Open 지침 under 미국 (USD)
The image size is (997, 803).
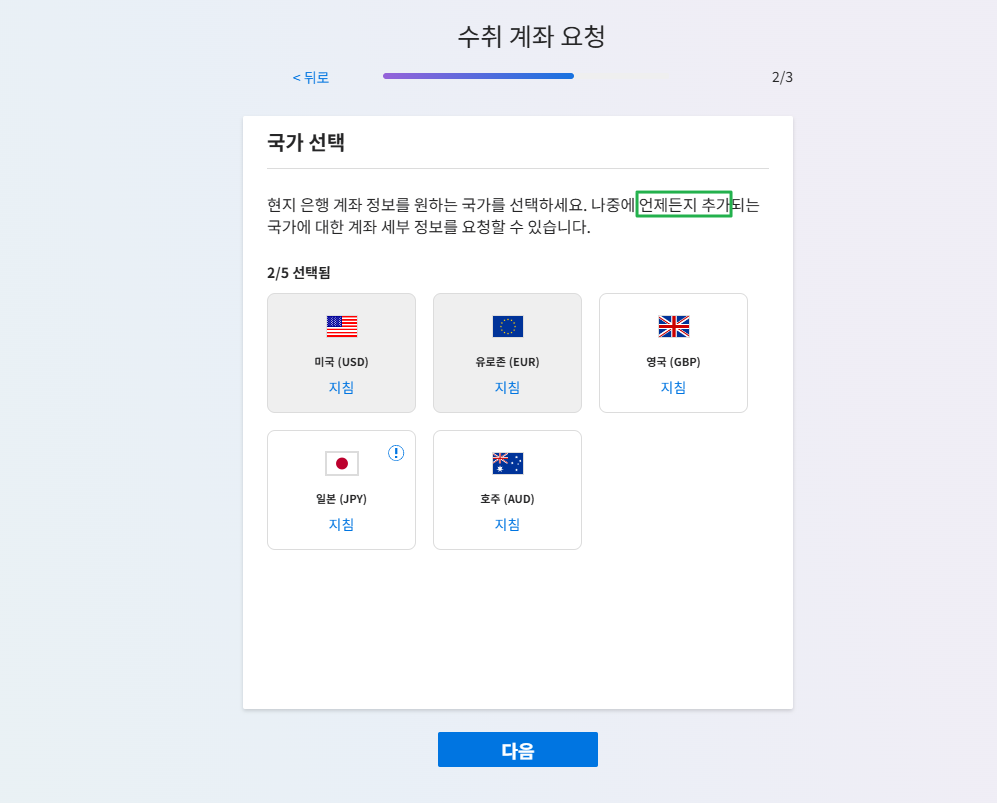341,389
